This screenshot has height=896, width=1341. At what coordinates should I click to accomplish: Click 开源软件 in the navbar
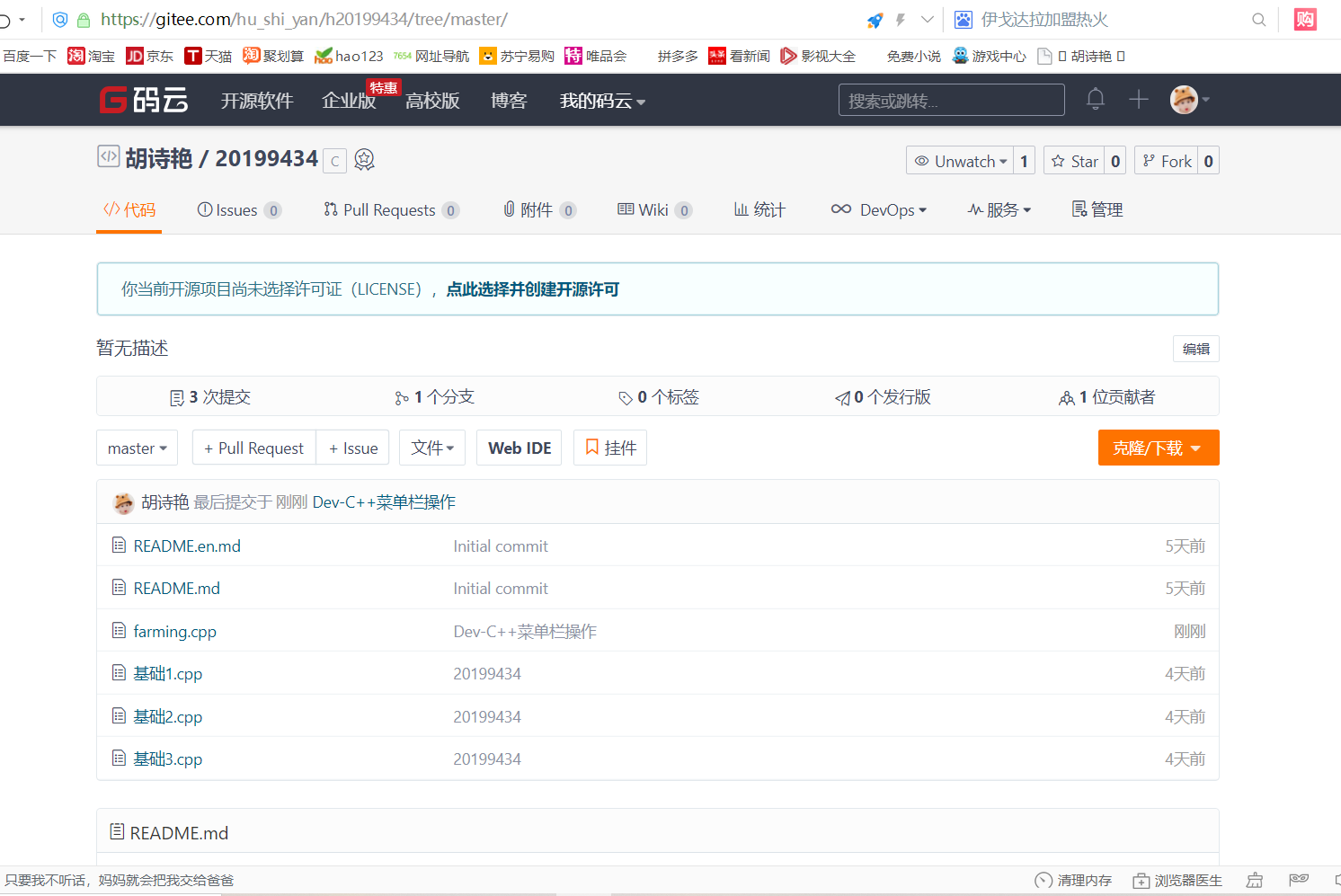click(x=257, y=101)
